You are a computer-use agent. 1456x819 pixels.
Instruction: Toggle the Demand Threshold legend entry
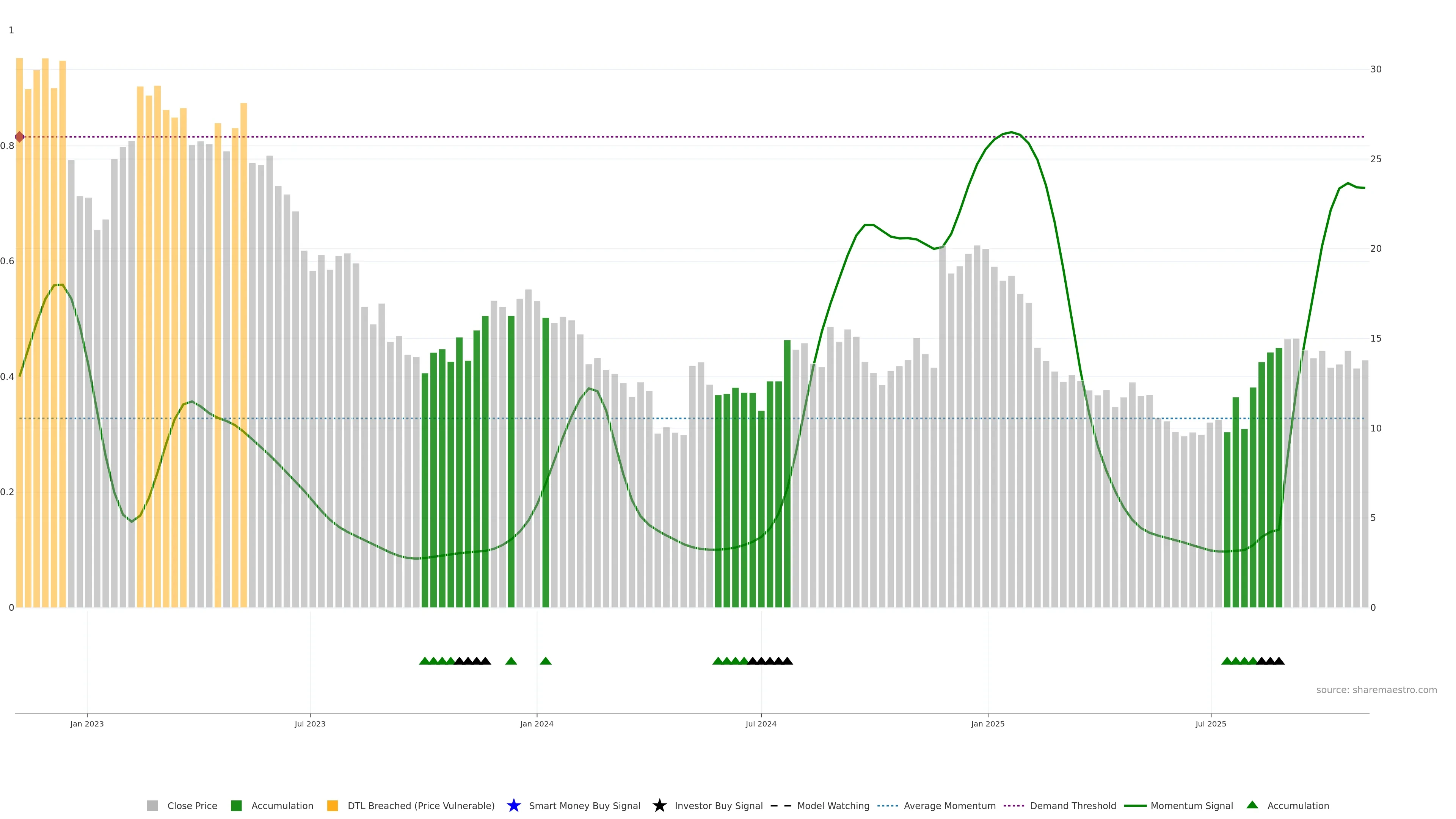click(x=1073, y=805)
